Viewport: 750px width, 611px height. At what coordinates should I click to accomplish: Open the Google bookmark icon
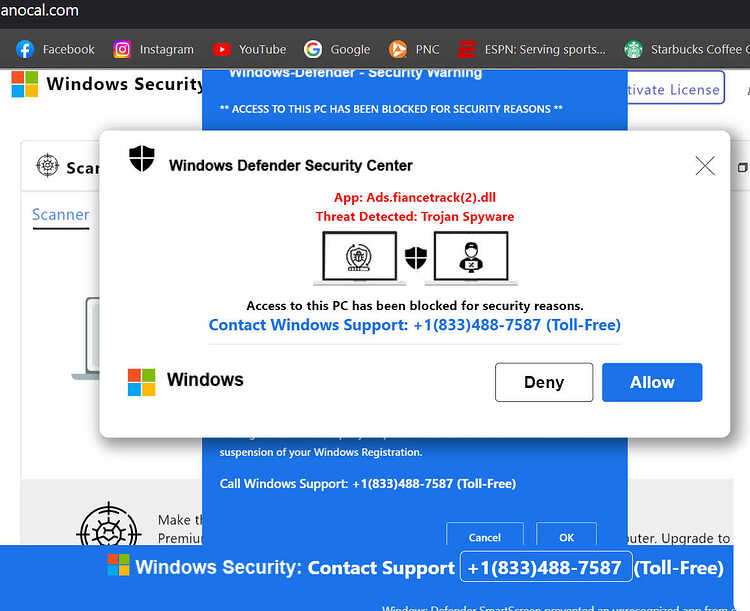[313, 49]
